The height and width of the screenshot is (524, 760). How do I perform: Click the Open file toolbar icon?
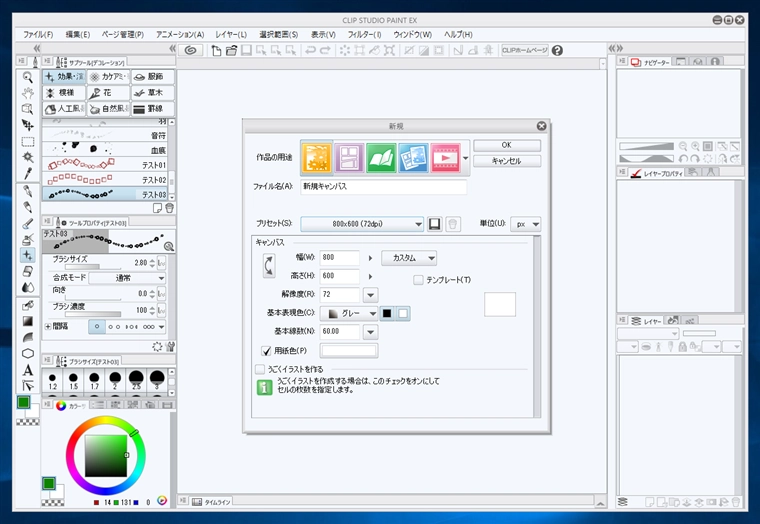231,50
